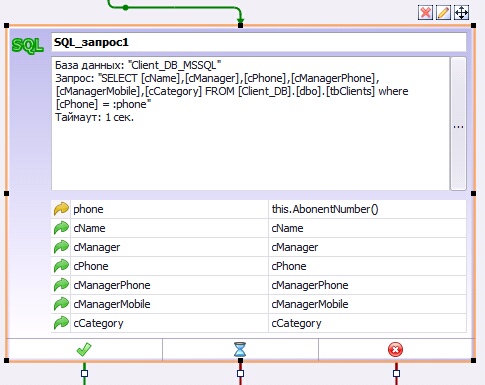This screenshot has height=385, width=485.
Task: Click the red error output icon
Action: 396,350
